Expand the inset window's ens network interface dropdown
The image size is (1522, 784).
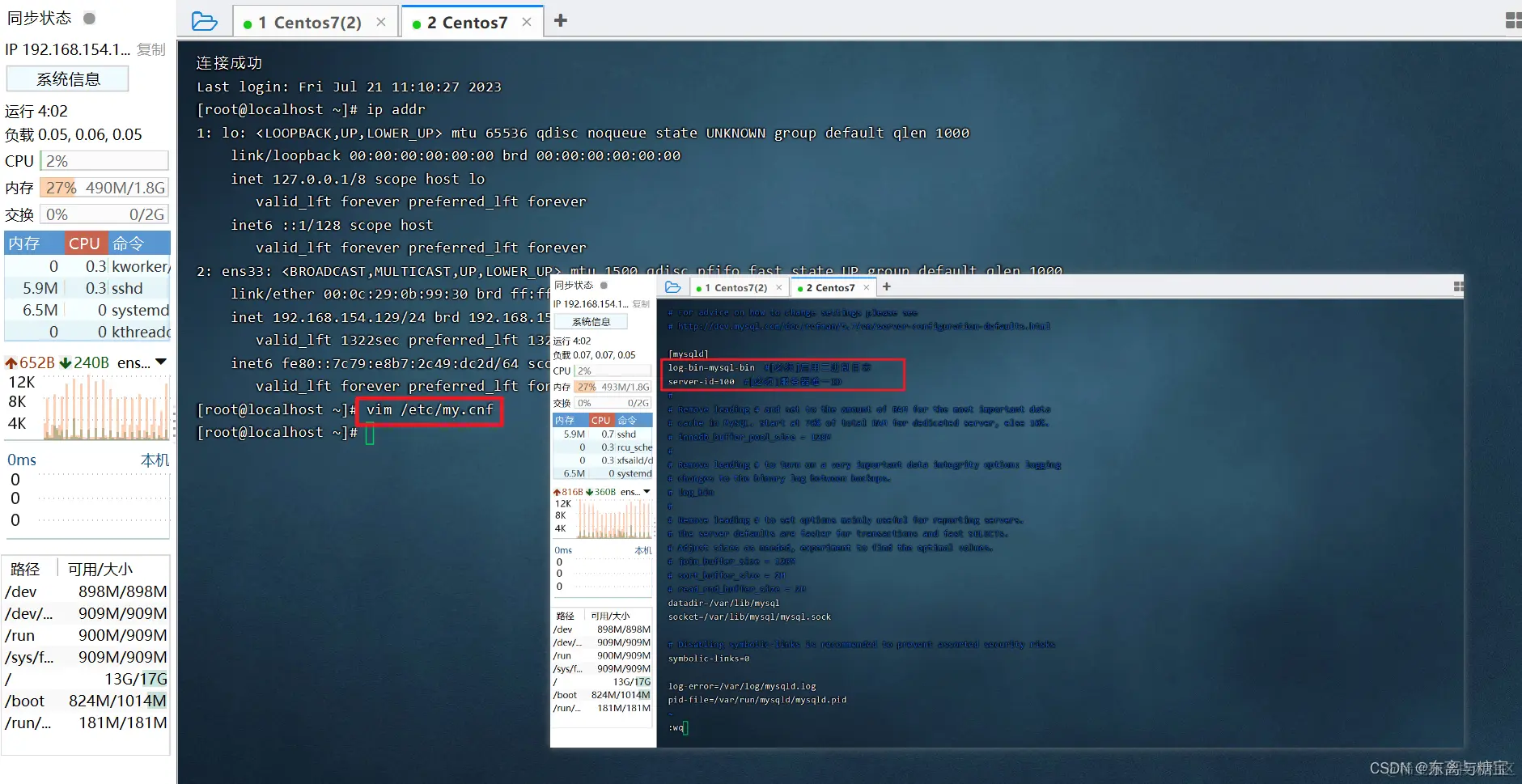tap(647, 491)
